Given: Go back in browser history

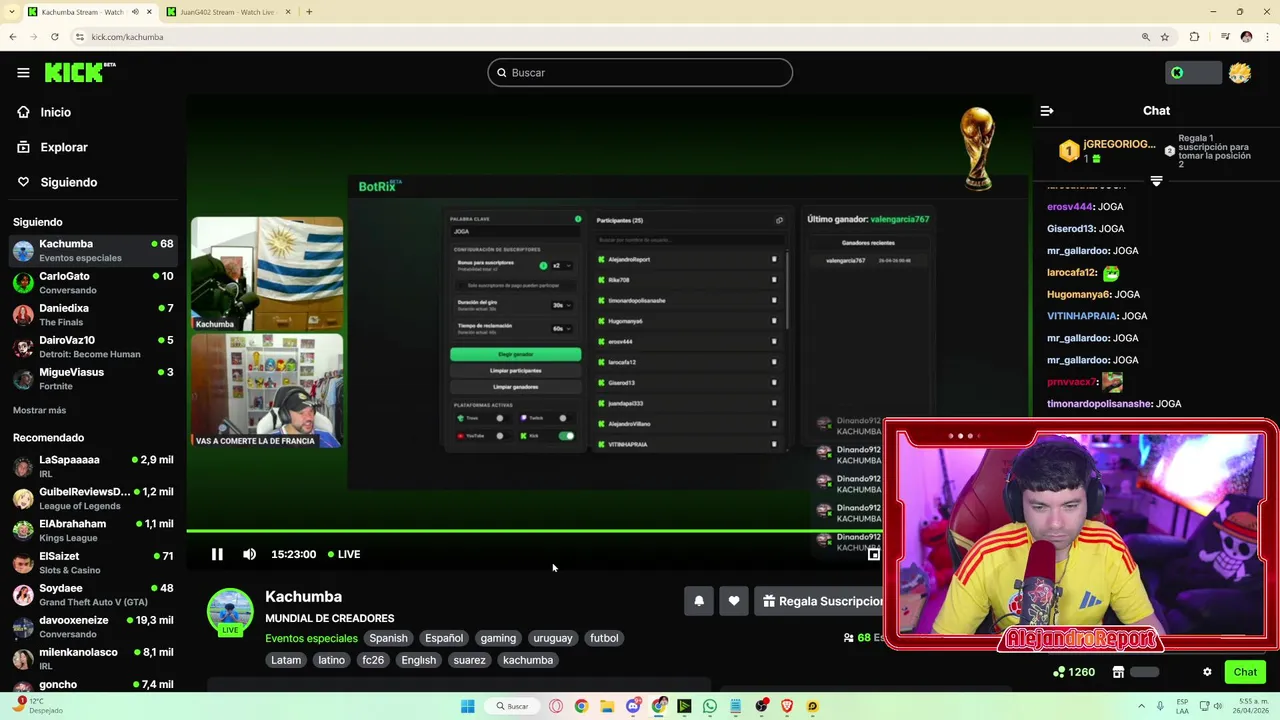Looking at the screenshot, I should click(12, 37).
